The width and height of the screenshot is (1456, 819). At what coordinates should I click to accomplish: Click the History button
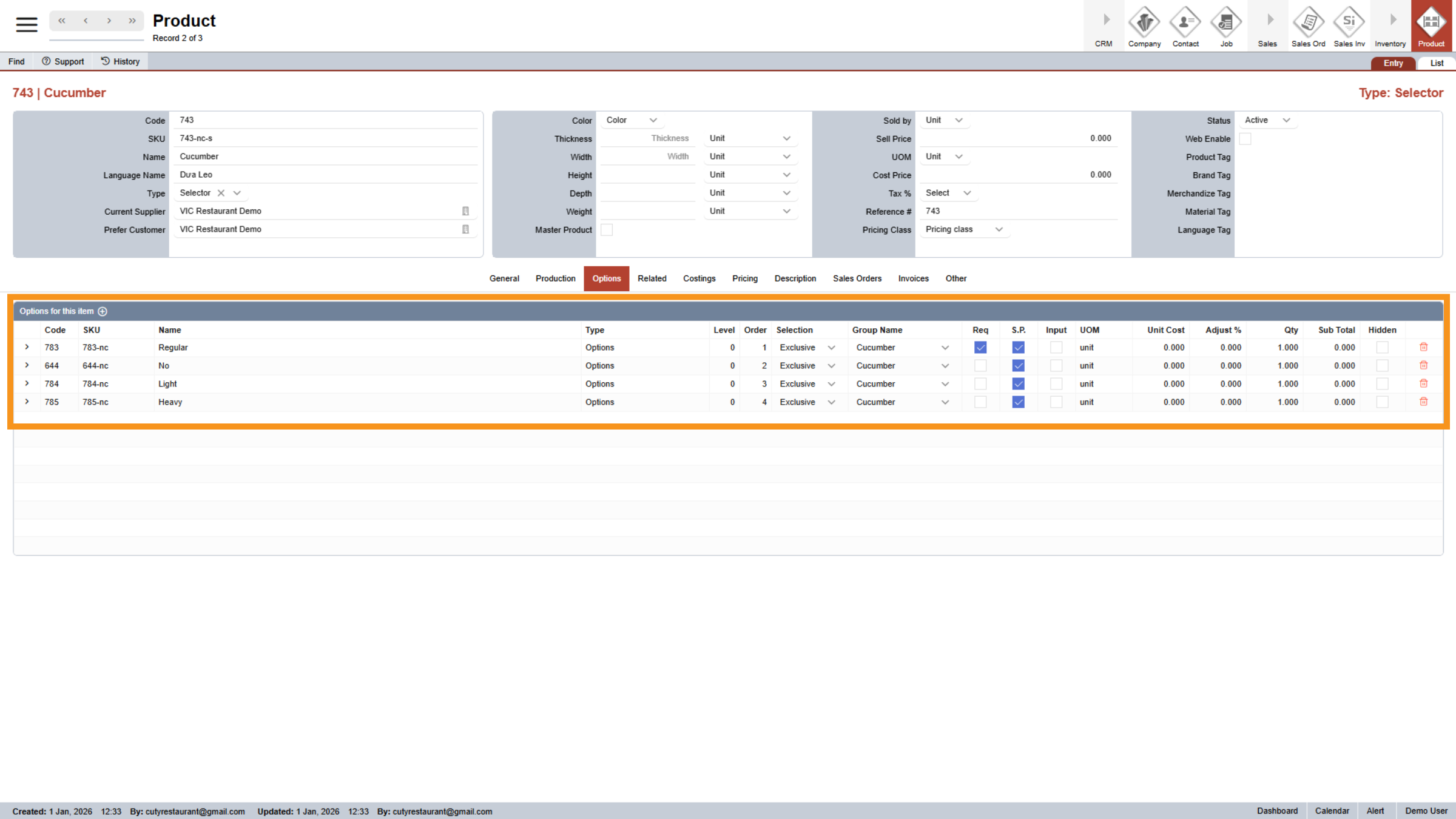point(120,61)
